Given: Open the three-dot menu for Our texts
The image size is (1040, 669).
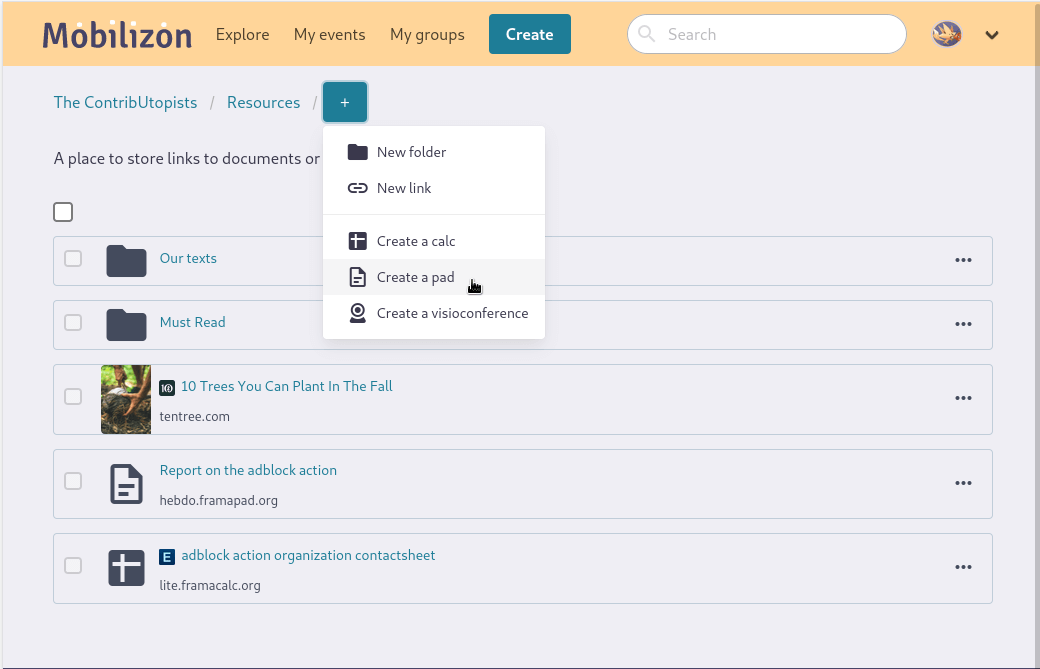Looking at the screenshot, I should click(963, 260).
